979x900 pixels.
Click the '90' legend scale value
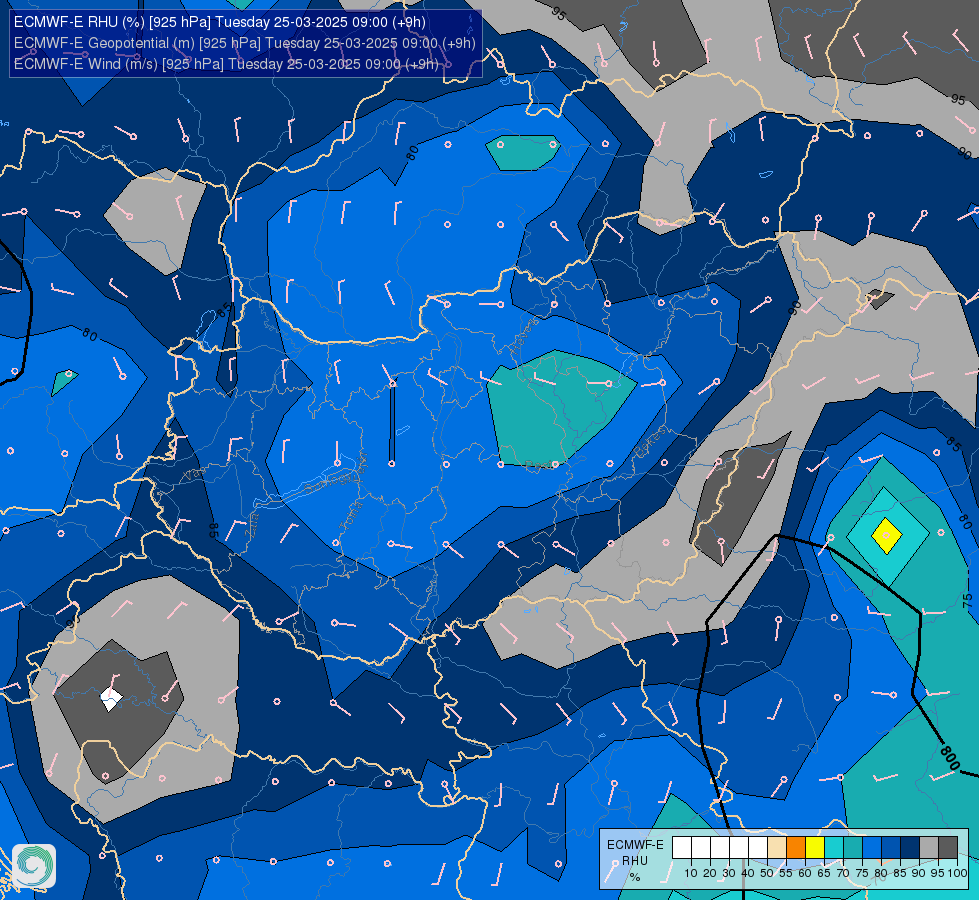tap(918, 873)
